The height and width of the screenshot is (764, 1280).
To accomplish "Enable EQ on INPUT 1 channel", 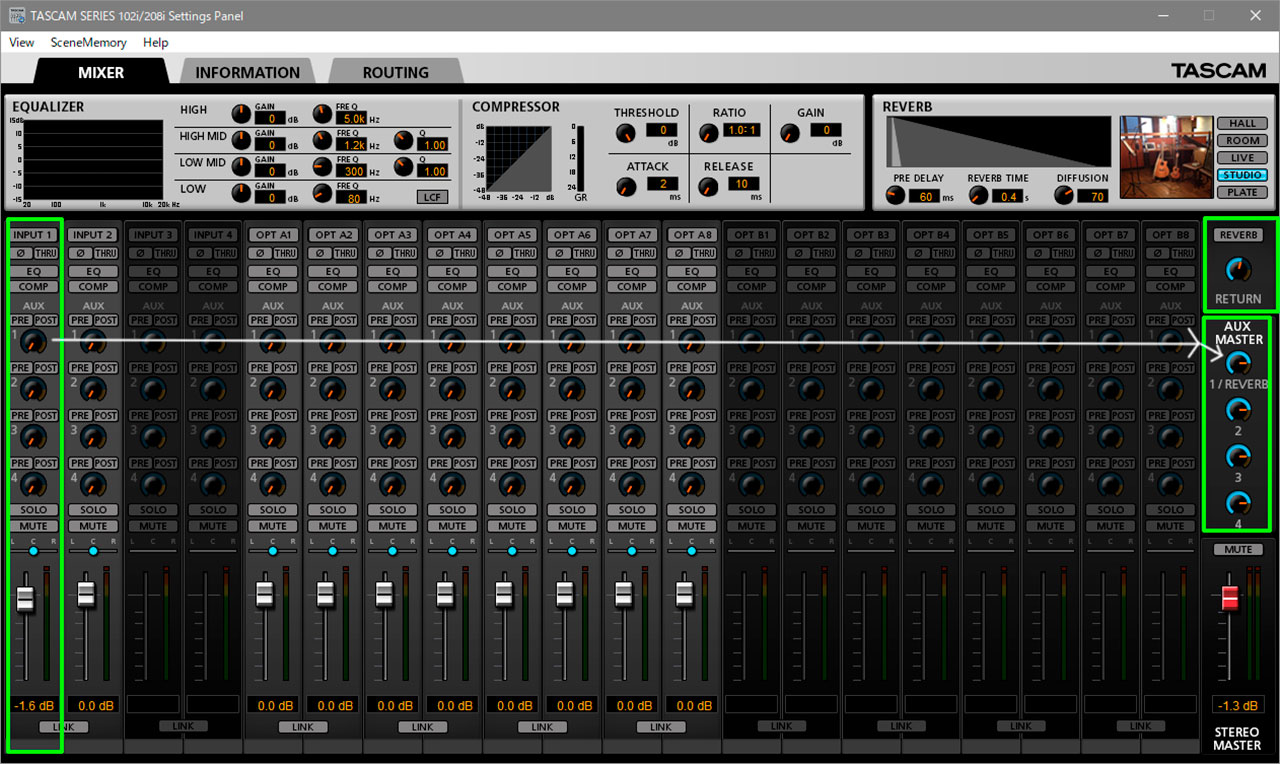I will click(33, 272).
